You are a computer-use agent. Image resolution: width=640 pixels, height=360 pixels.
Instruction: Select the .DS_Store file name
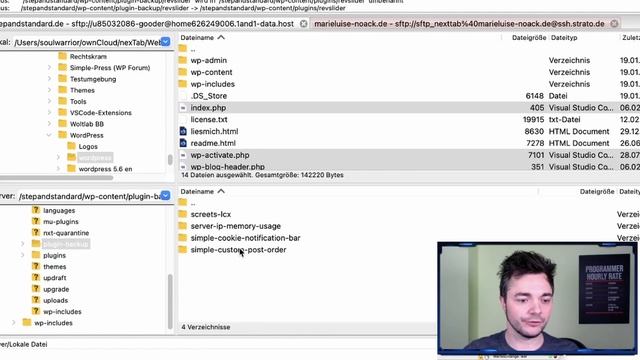209,96
